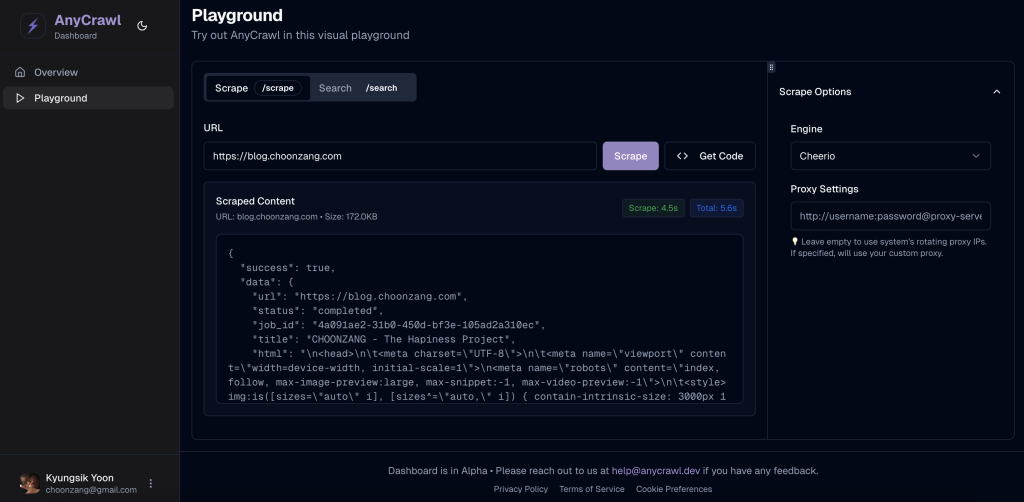Switch to the Scrape tab
The width and height of the screenshot is (1024, 502).
tap(258, 87)
